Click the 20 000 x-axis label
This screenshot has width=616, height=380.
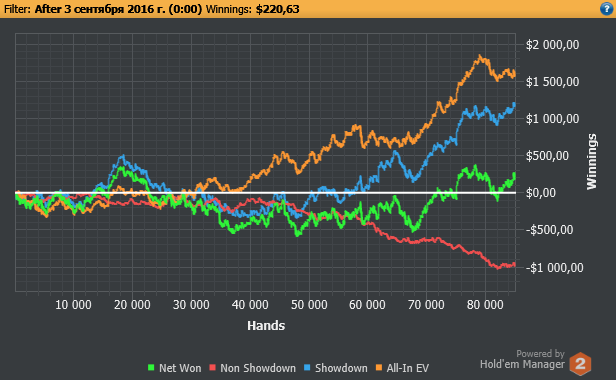coord(132,305)
